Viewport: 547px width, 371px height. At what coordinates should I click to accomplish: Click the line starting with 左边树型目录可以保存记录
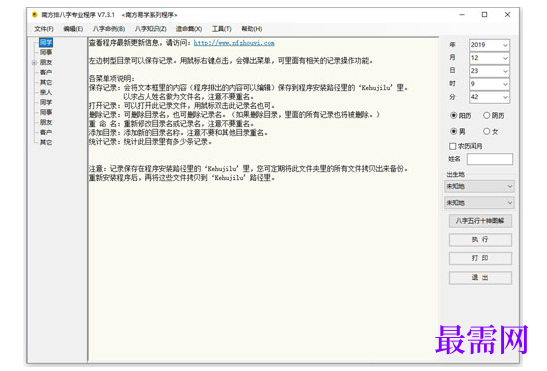click(x=231, y=61)
